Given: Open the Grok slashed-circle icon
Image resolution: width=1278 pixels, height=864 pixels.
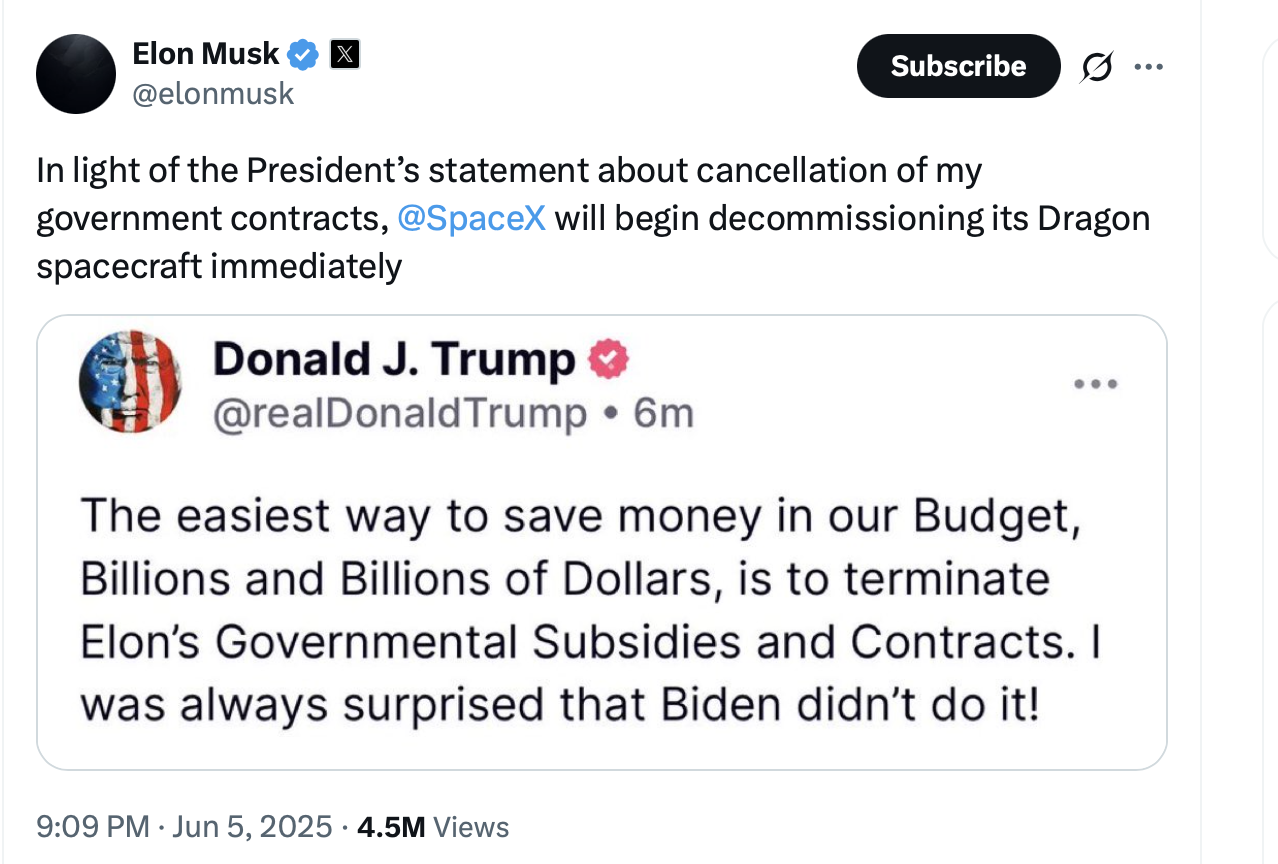Looking at the screenshot, I should pyautogui.click(x=1096, y=67).
